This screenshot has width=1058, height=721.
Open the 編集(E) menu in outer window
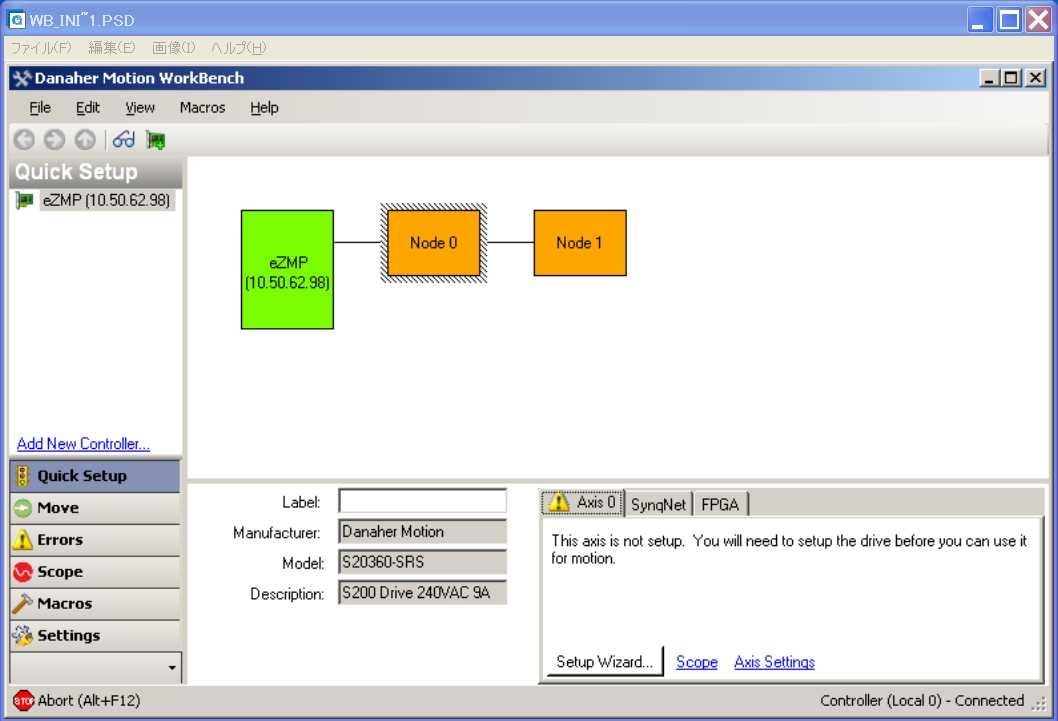point(111,48)
